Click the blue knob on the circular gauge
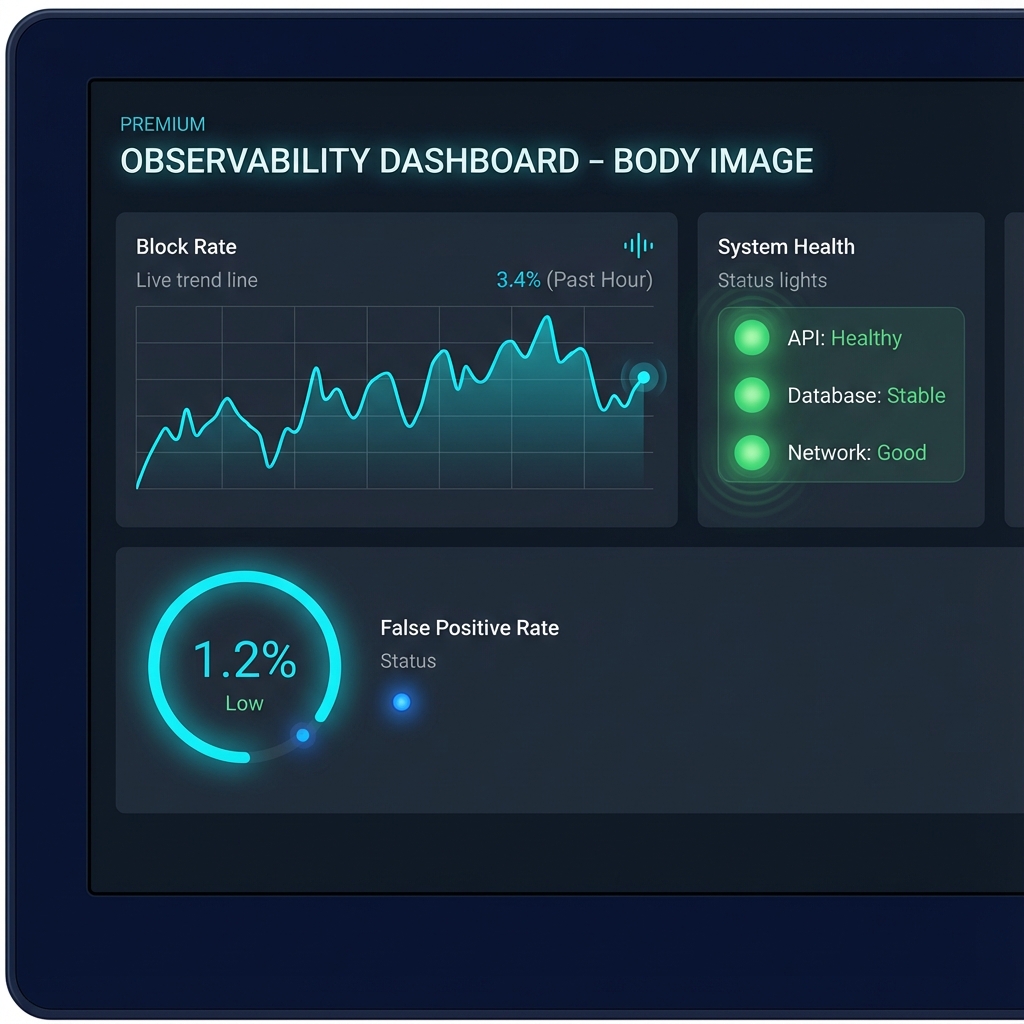The height and width of the screenshot is (1024, 1024). pos(303,735)
